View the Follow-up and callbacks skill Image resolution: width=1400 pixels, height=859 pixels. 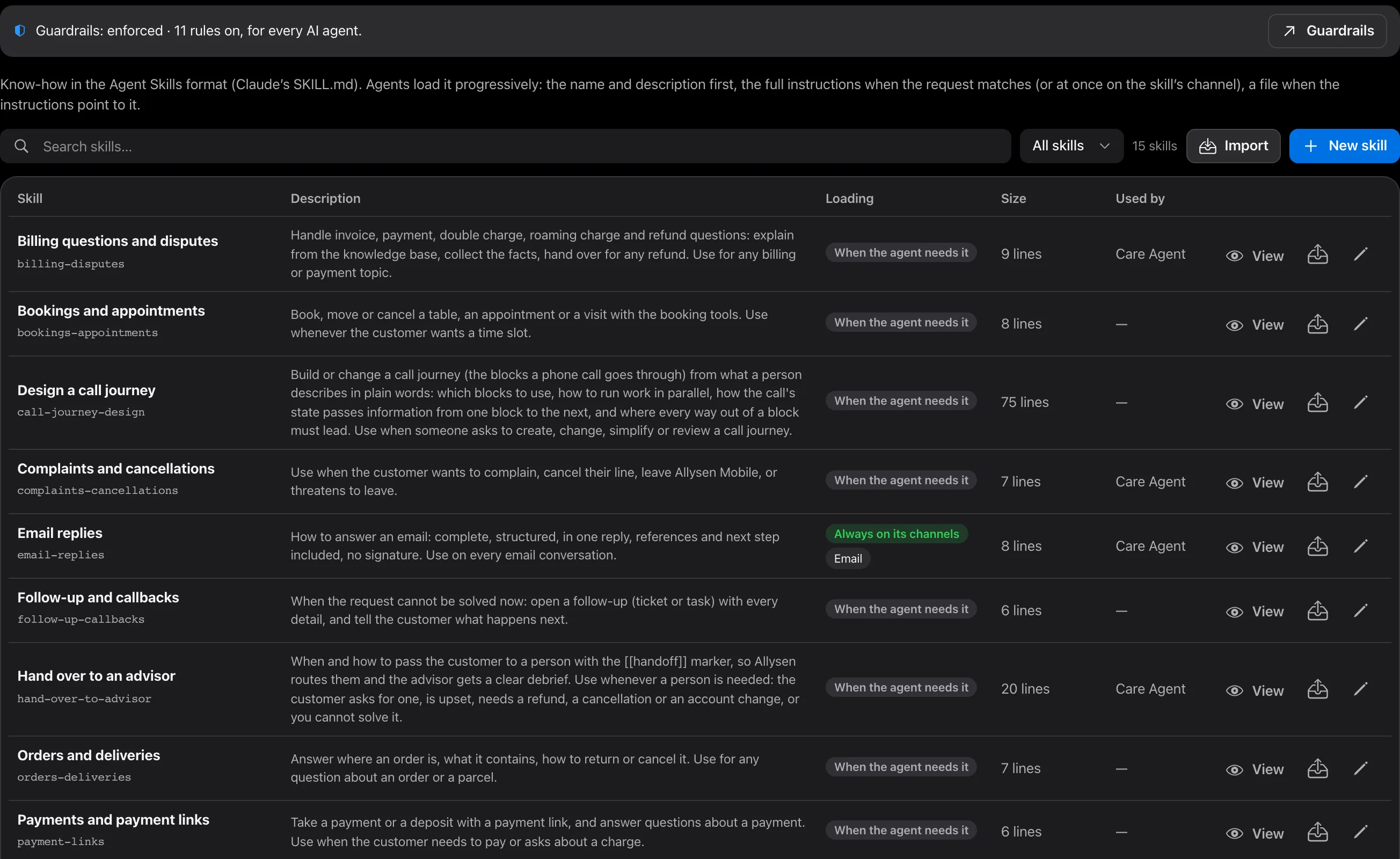coord(1255,612)
